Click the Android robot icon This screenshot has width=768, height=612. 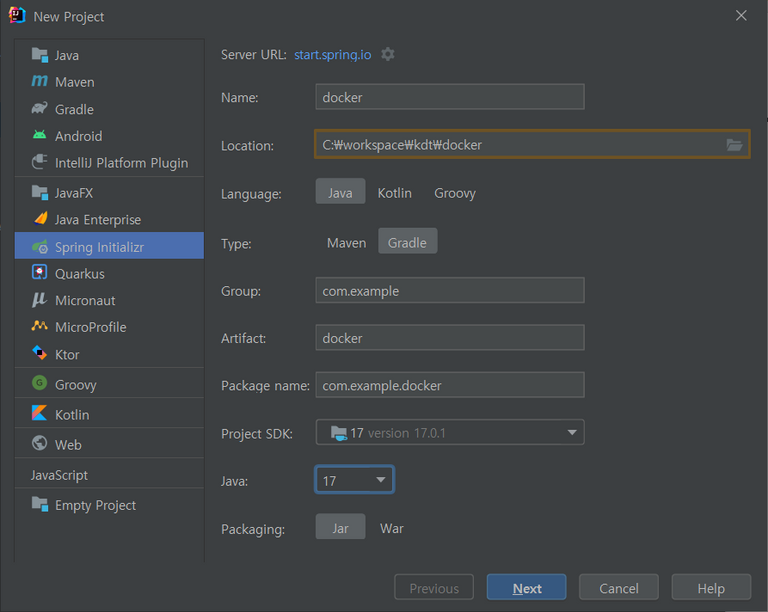40,135
